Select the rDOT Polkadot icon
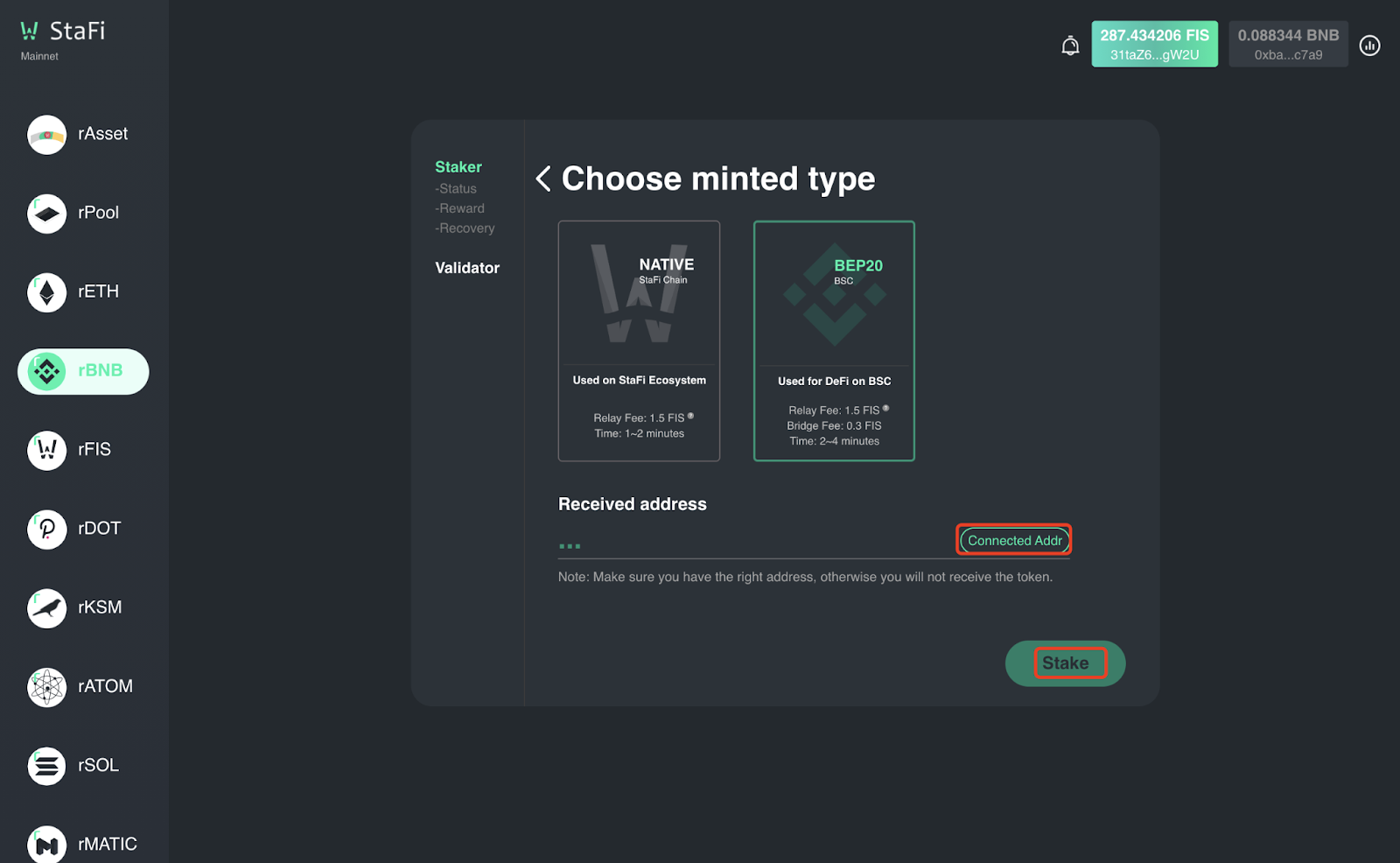 (x=46, y=530)
